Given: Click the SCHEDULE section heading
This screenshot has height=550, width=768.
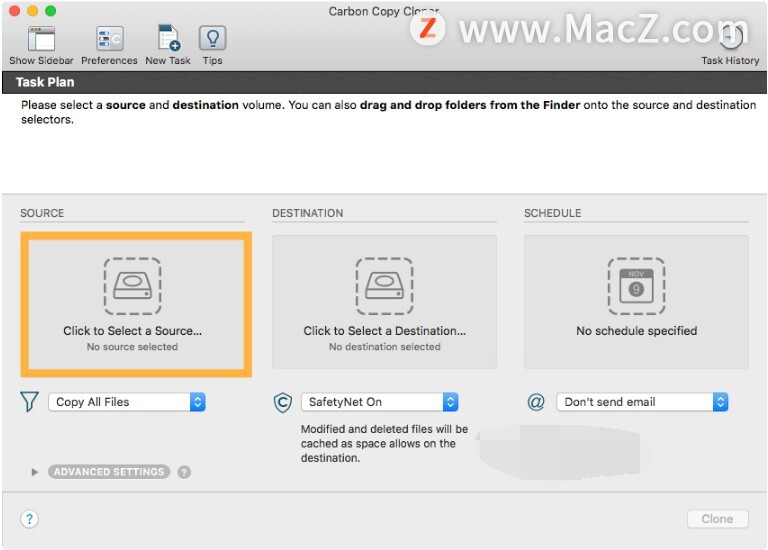Looking at the screenshot, I should click(x=552, y=213).
